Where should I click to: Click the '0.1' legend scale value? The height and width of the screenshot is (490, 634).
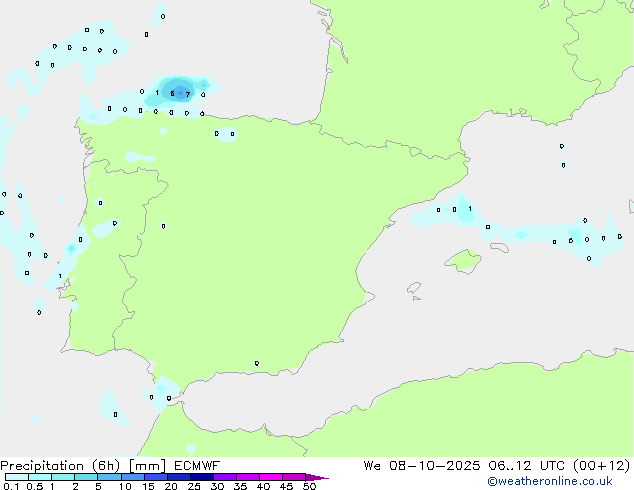(11, 486)
